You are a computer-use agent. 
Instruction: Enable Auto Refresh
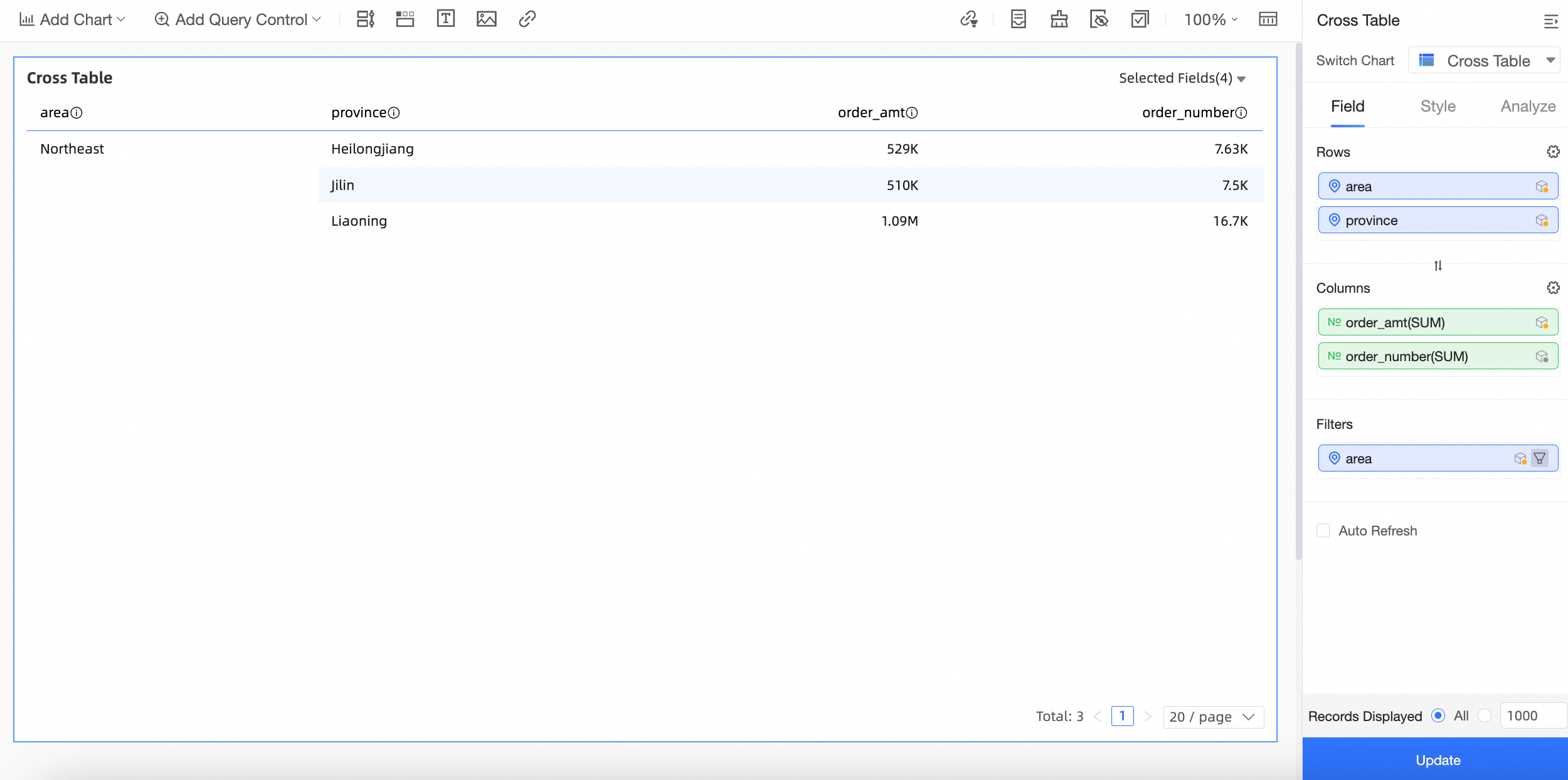coord(1323,530)
